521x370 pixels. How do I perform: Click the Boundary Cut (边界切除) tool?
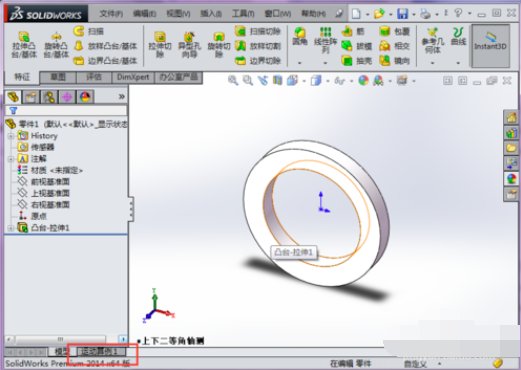(x=257, y=61)
